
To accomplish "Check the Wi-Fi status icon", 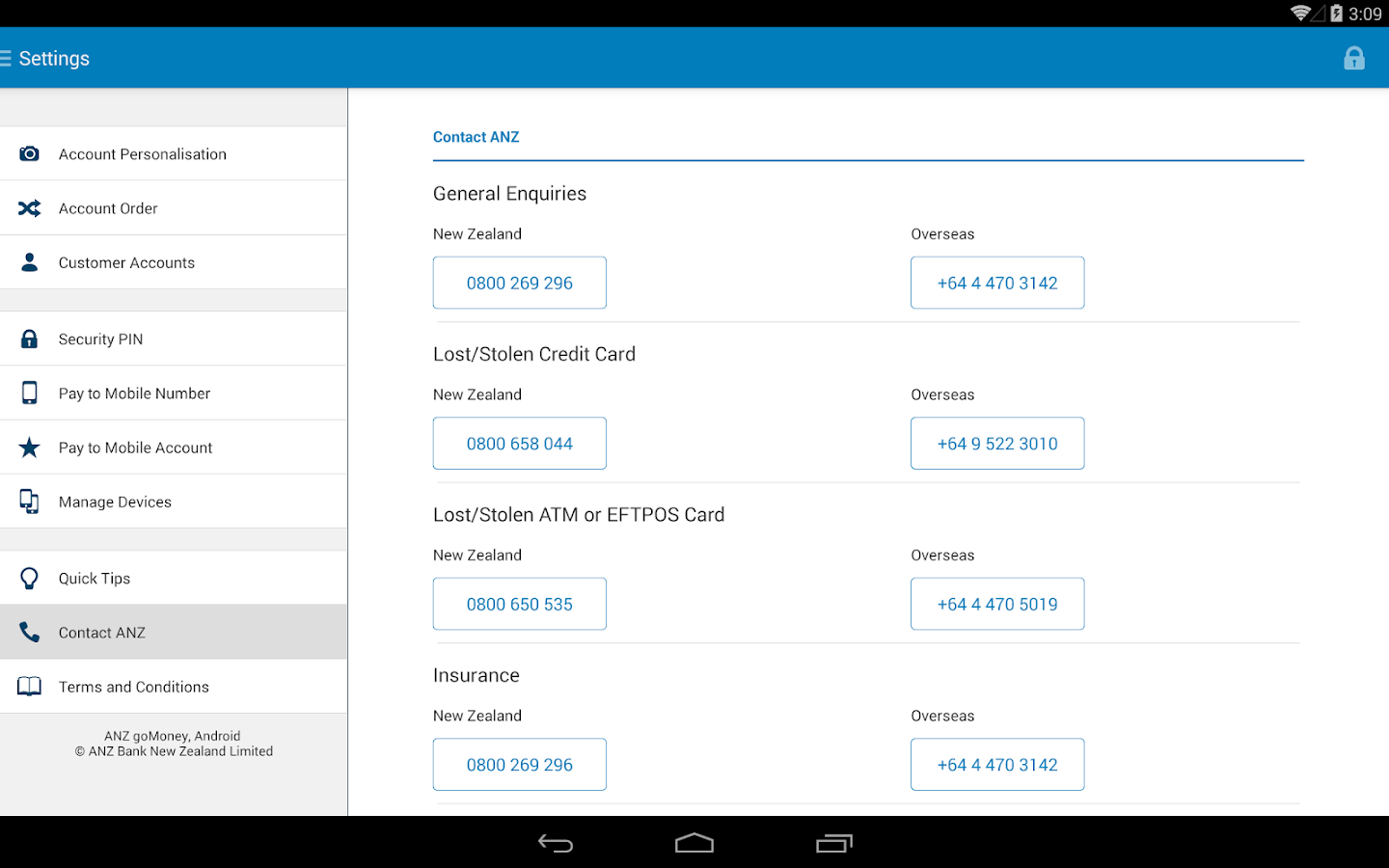I will point(1300,14).
